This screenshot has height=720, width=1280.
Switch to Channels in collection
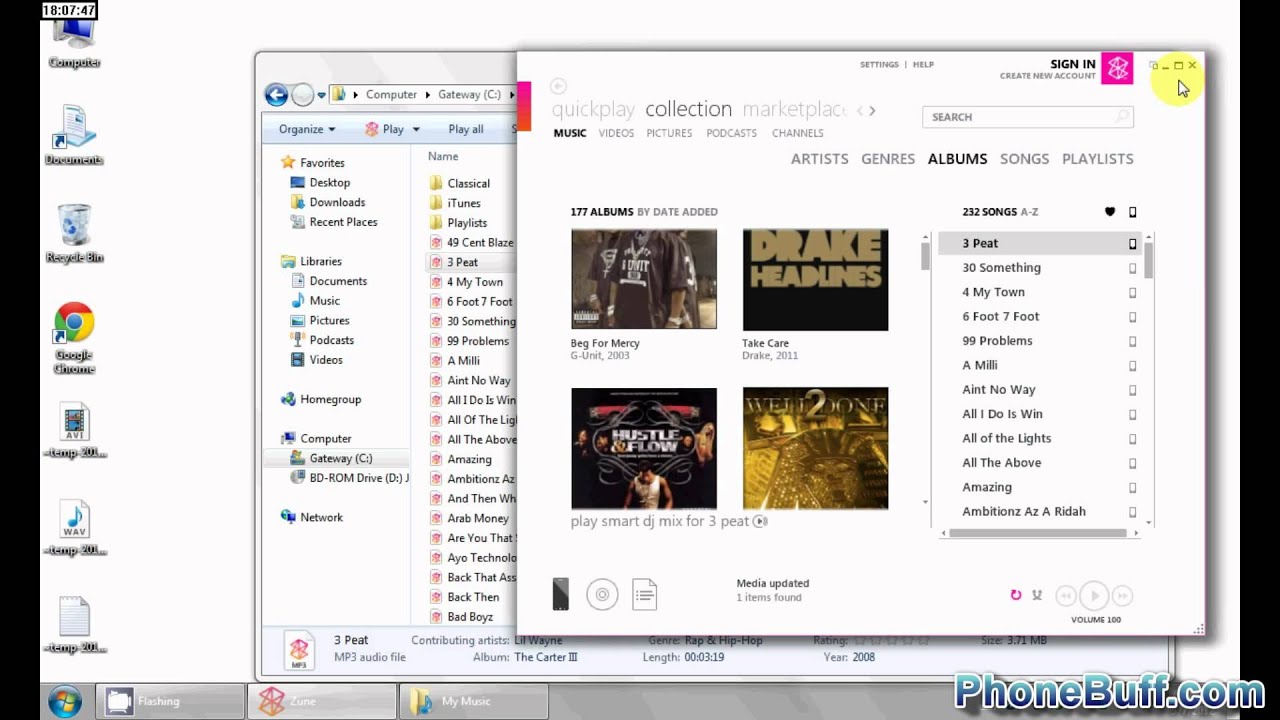click(x=797, y=133)
